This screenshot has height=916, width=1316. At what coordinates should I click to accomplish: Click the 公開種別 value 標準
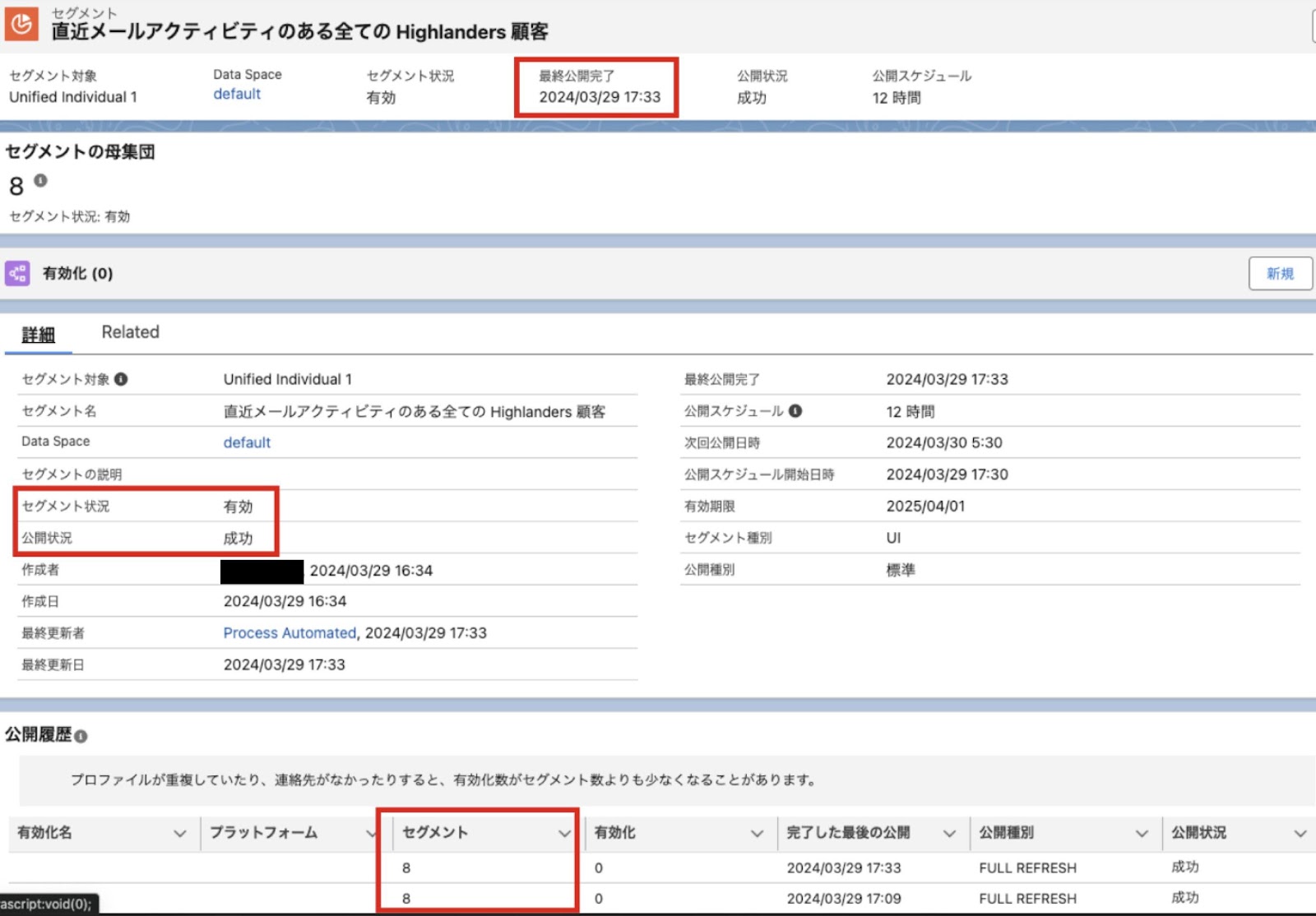pyautogui.click(x=901, y=570)
